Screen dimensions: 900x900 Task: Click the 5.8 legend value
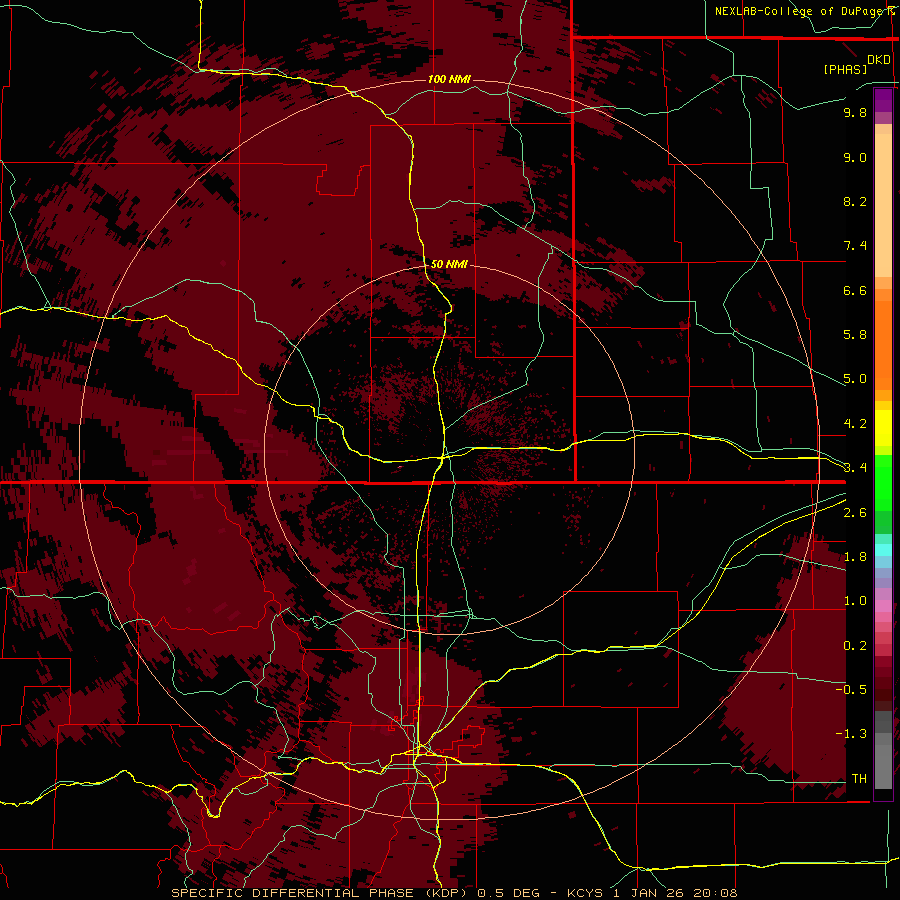tap(855, 335)
